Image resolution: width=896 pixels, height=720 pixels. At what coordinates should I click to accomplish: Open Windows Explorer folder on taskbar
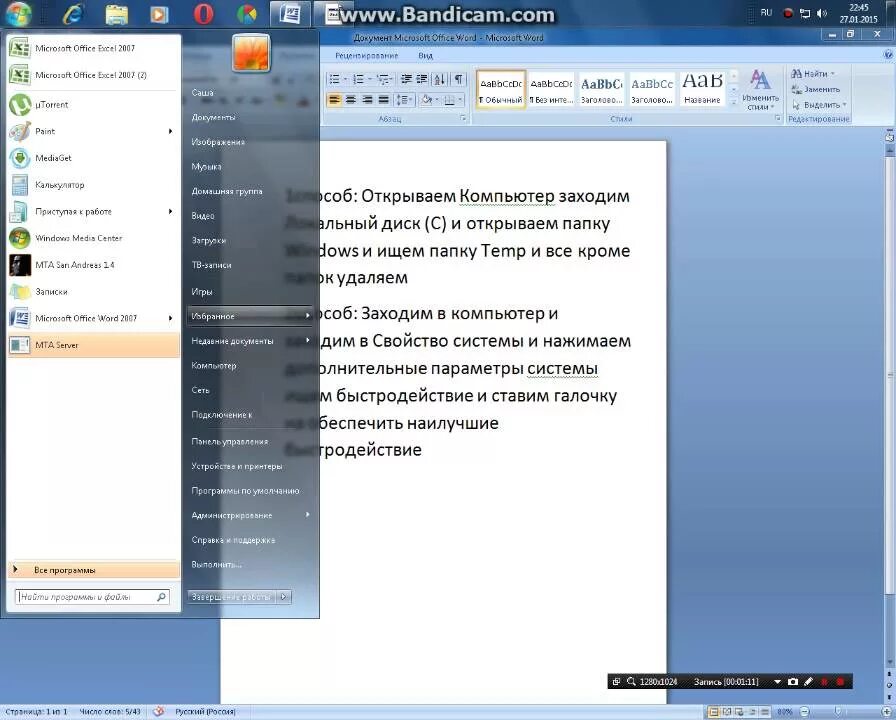(117, 14)
